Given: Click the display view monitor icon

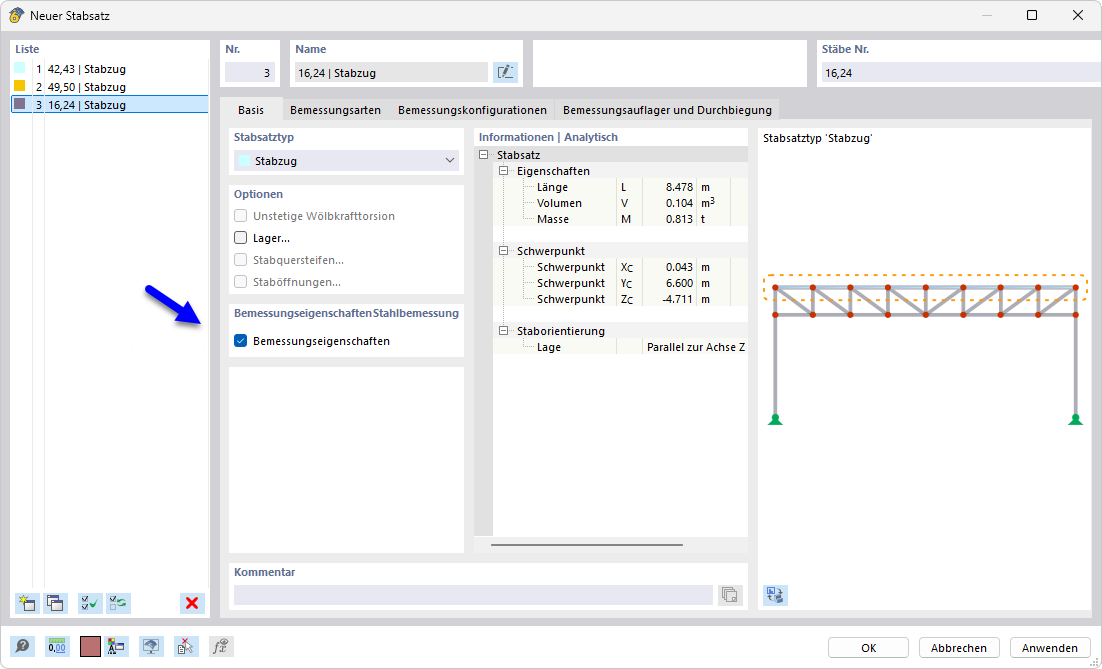Looking at the screenshot, I should click(151, 647).
